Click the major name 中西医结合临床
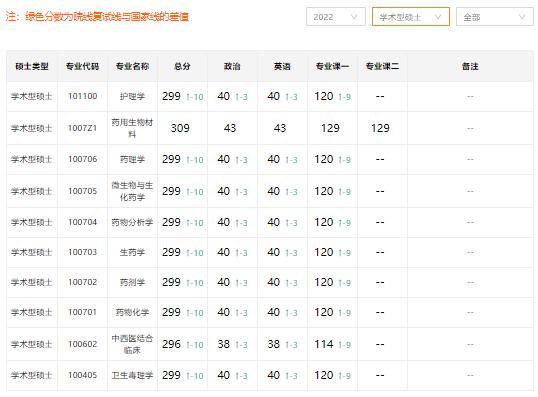 132,344
